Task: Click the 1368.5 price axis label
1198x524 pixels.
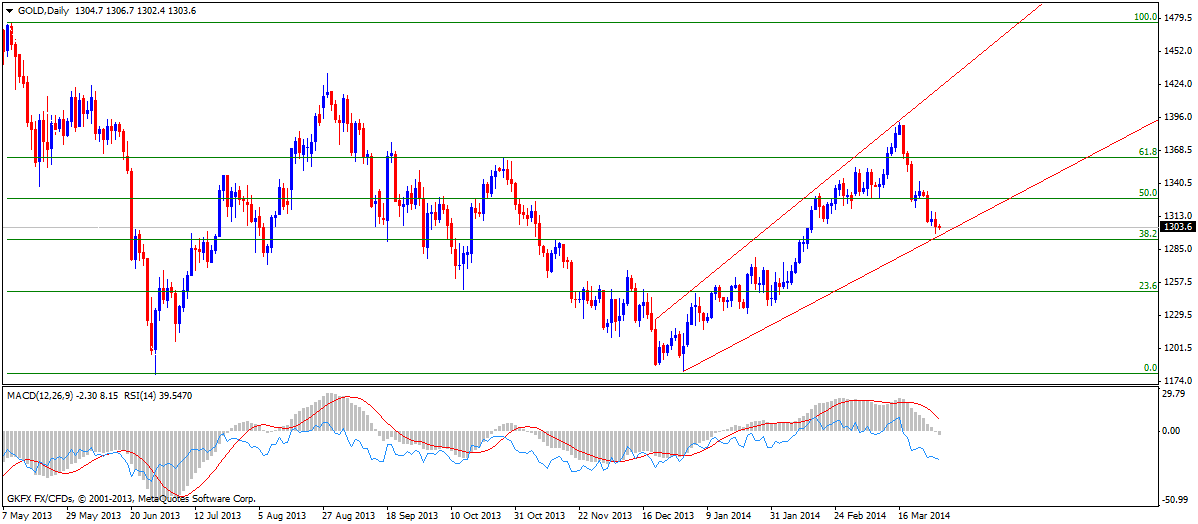Action: (1180, 150)
